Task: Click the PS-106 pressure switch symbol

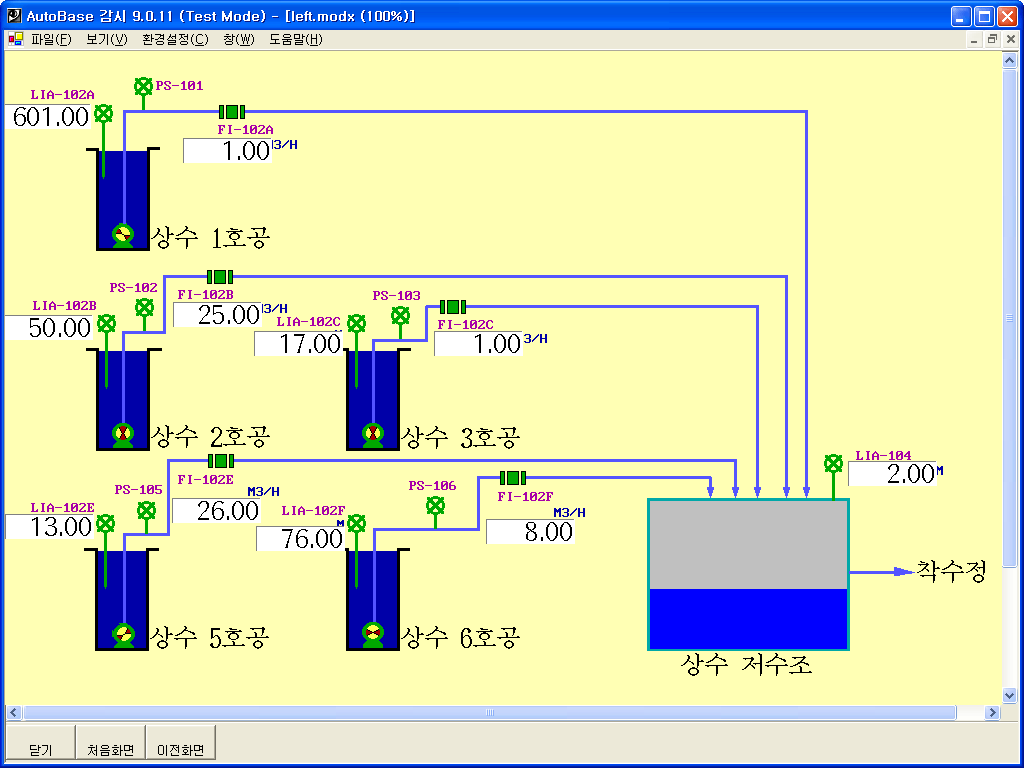Action: point(435,506)
